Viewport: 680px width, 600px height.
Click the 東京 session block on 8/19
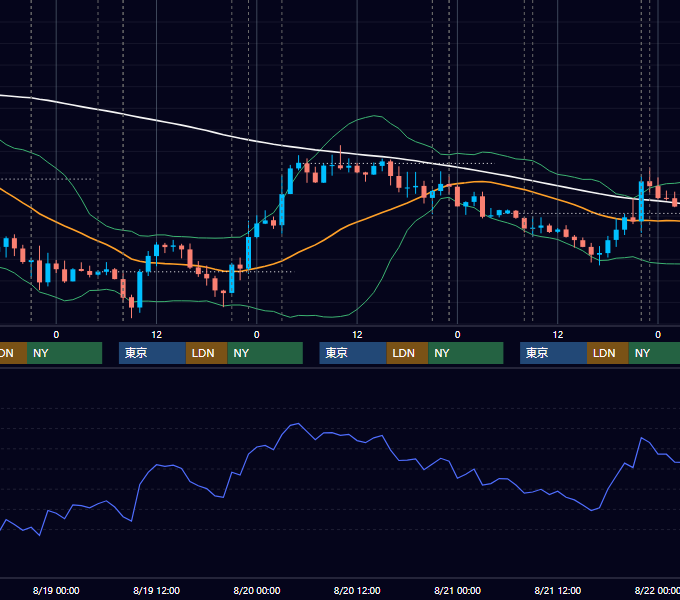[152, 353]
